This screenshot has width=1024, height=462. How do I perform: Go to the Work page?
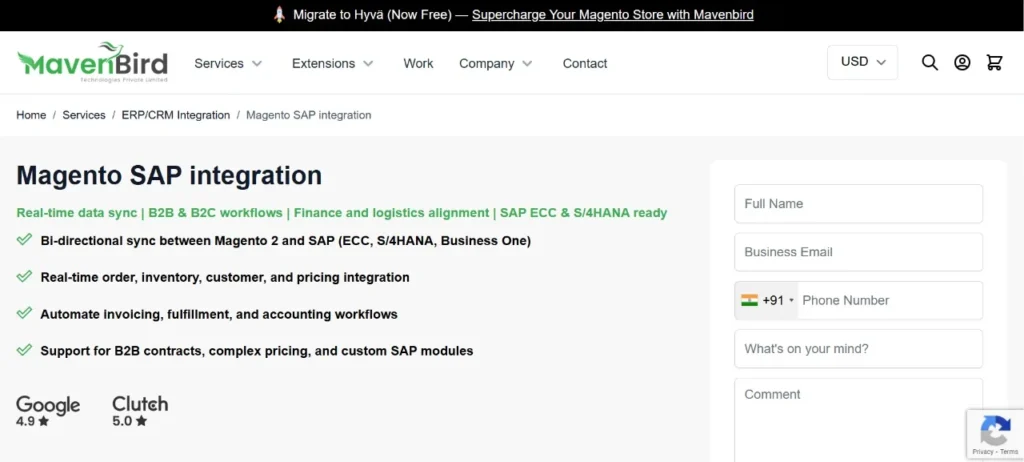pyautogui.click(x=418, y=63)
